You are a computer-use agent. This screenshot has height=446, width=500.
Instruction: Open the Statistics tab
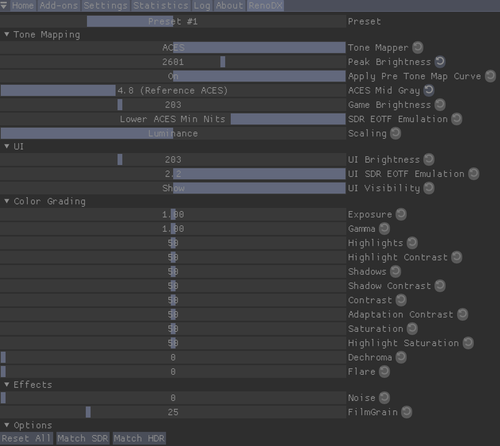coord(161,6)
